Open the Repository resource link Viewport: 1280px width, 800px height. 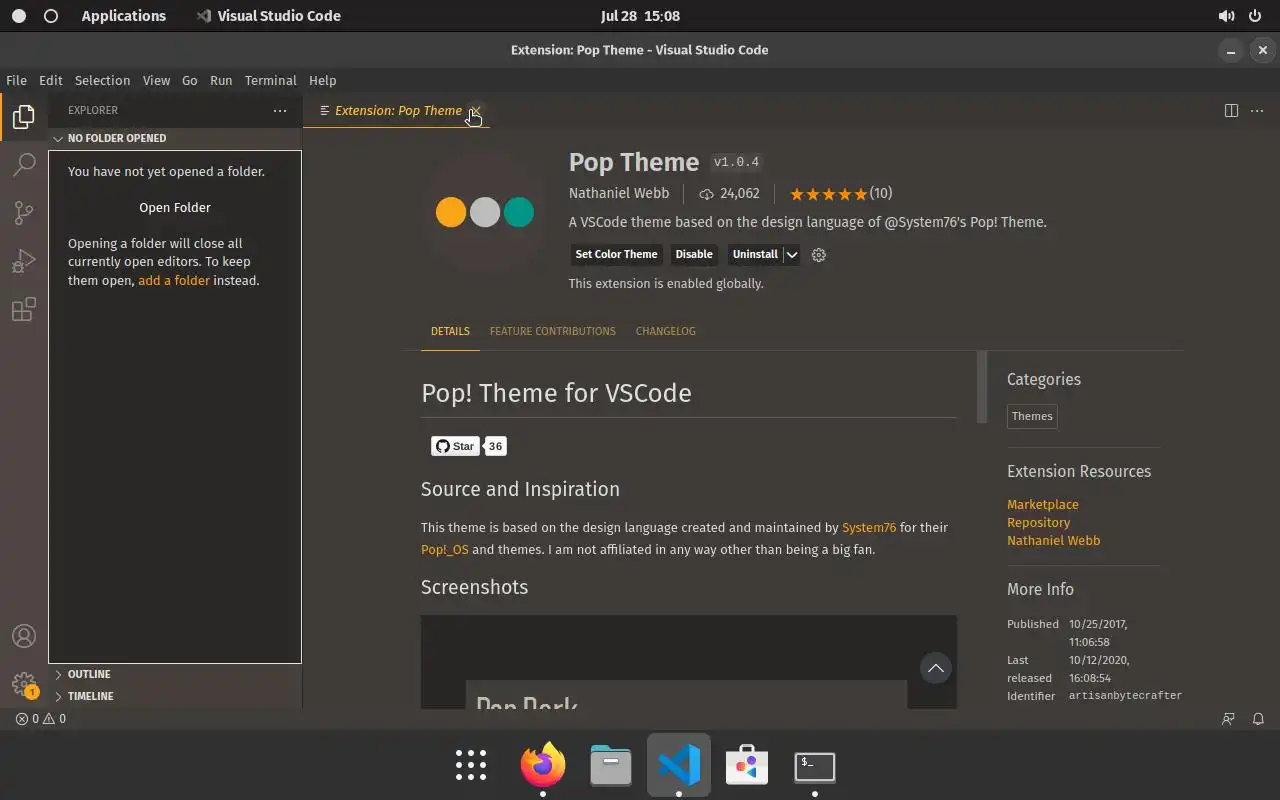click(x=1039, y=523)
